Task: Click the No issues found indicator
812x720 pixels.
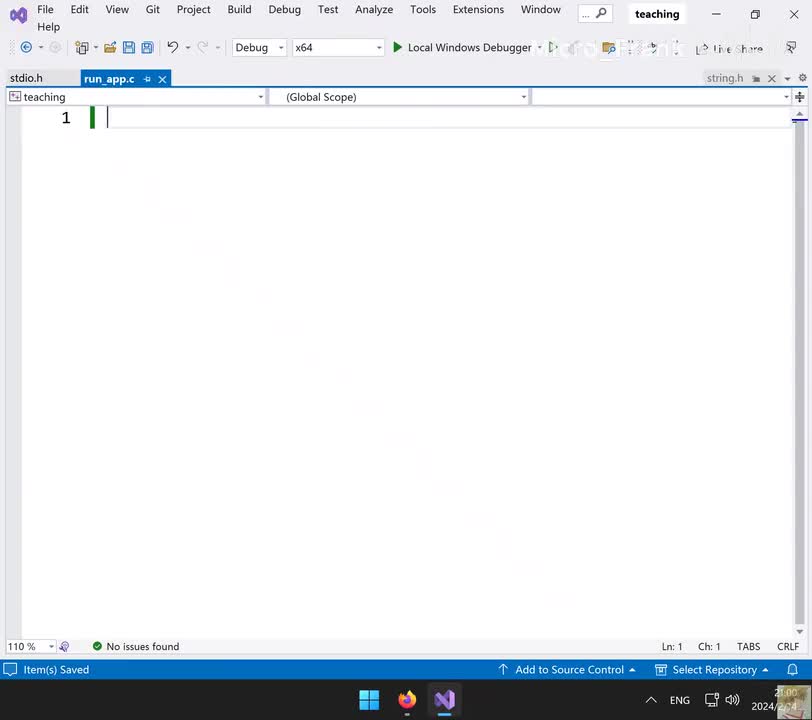Action: tap(136, 646)
